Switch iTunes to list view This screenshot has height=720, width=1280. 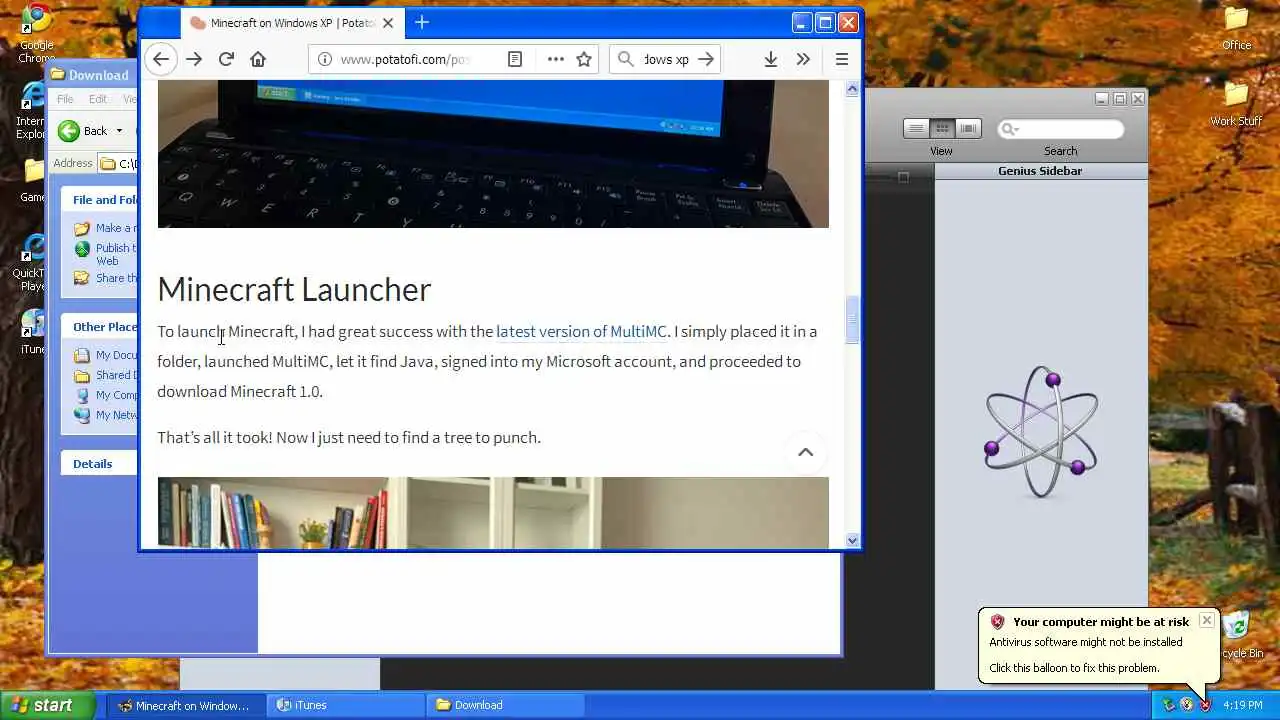(x=916, y=128)
